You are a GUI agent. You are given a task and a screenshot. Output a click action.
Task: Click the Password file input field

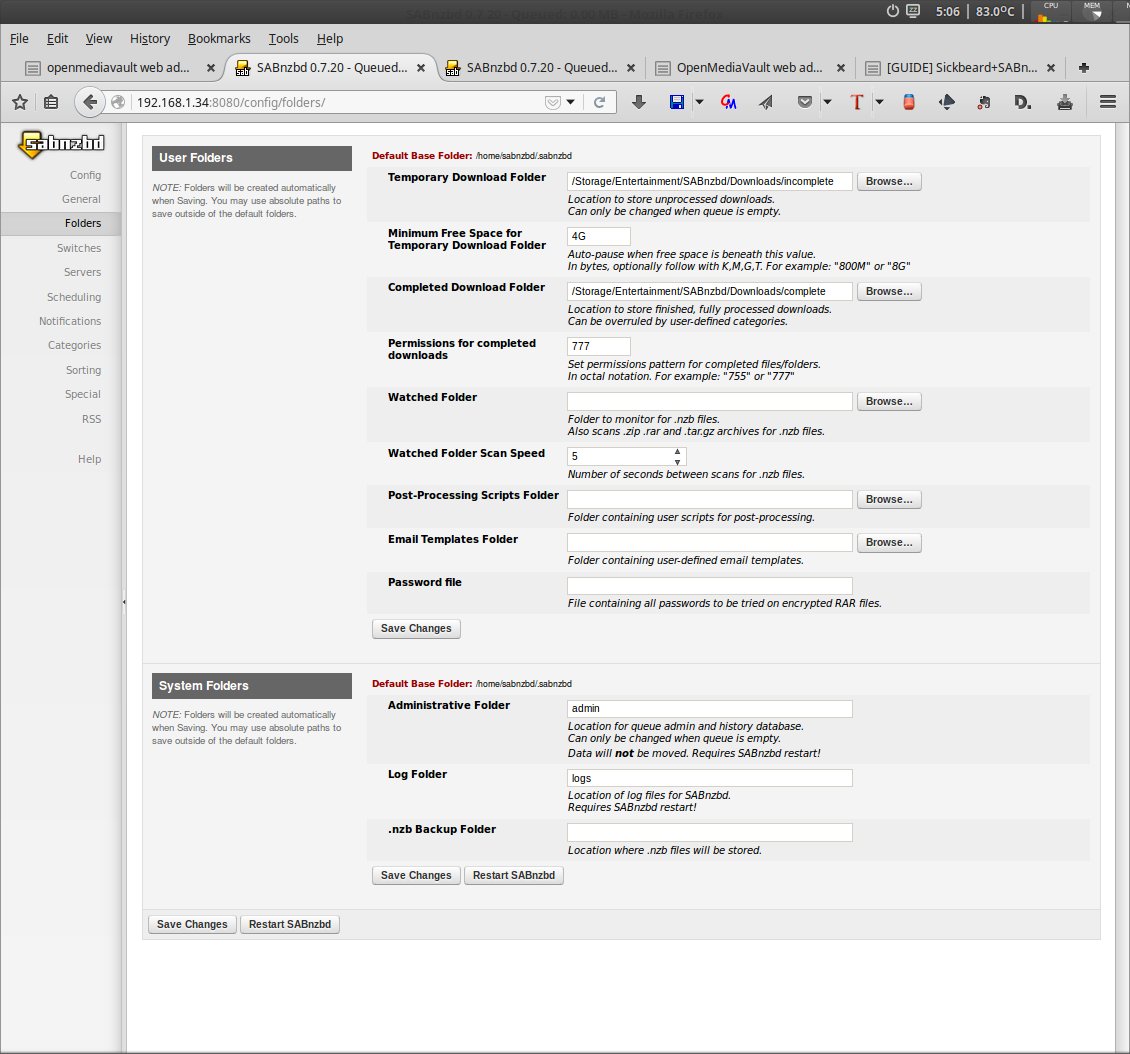(709, 586)
